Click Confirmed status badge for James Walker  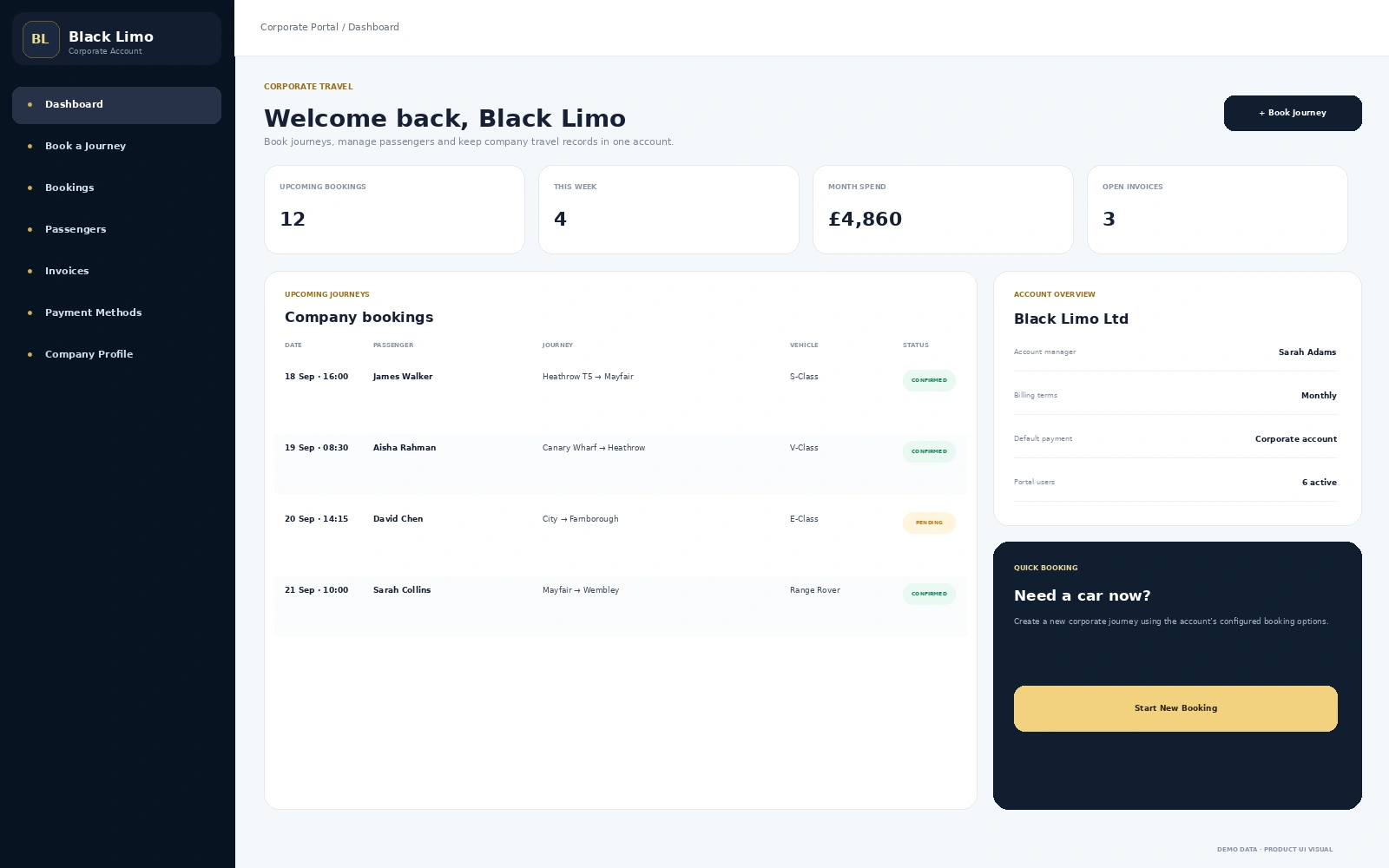click(x=929, y=380)
